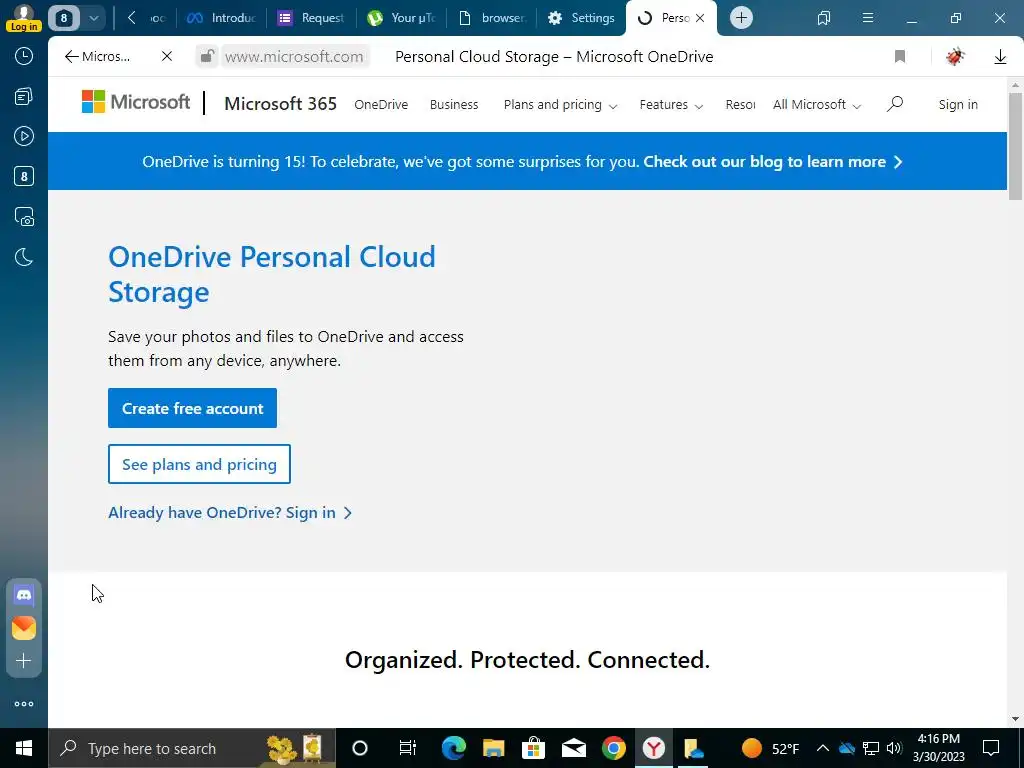Expand the Plans and pricing menu
This screenshot has width=1024, height=768.
point(560,104)
